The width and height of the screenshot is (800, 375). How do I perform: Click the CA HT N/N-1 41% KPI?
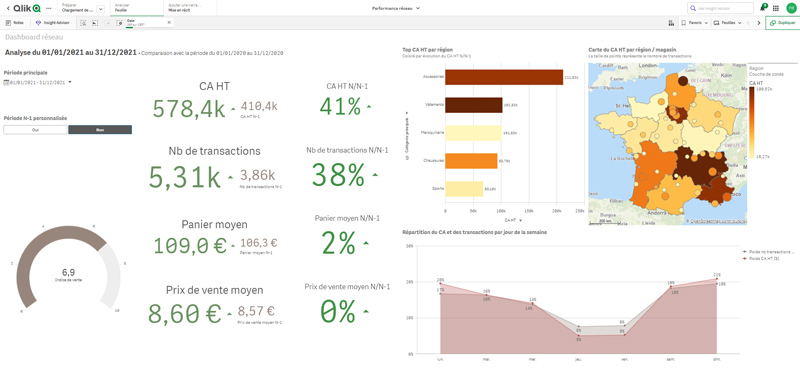pyautogui.click(x=340, y=106)
